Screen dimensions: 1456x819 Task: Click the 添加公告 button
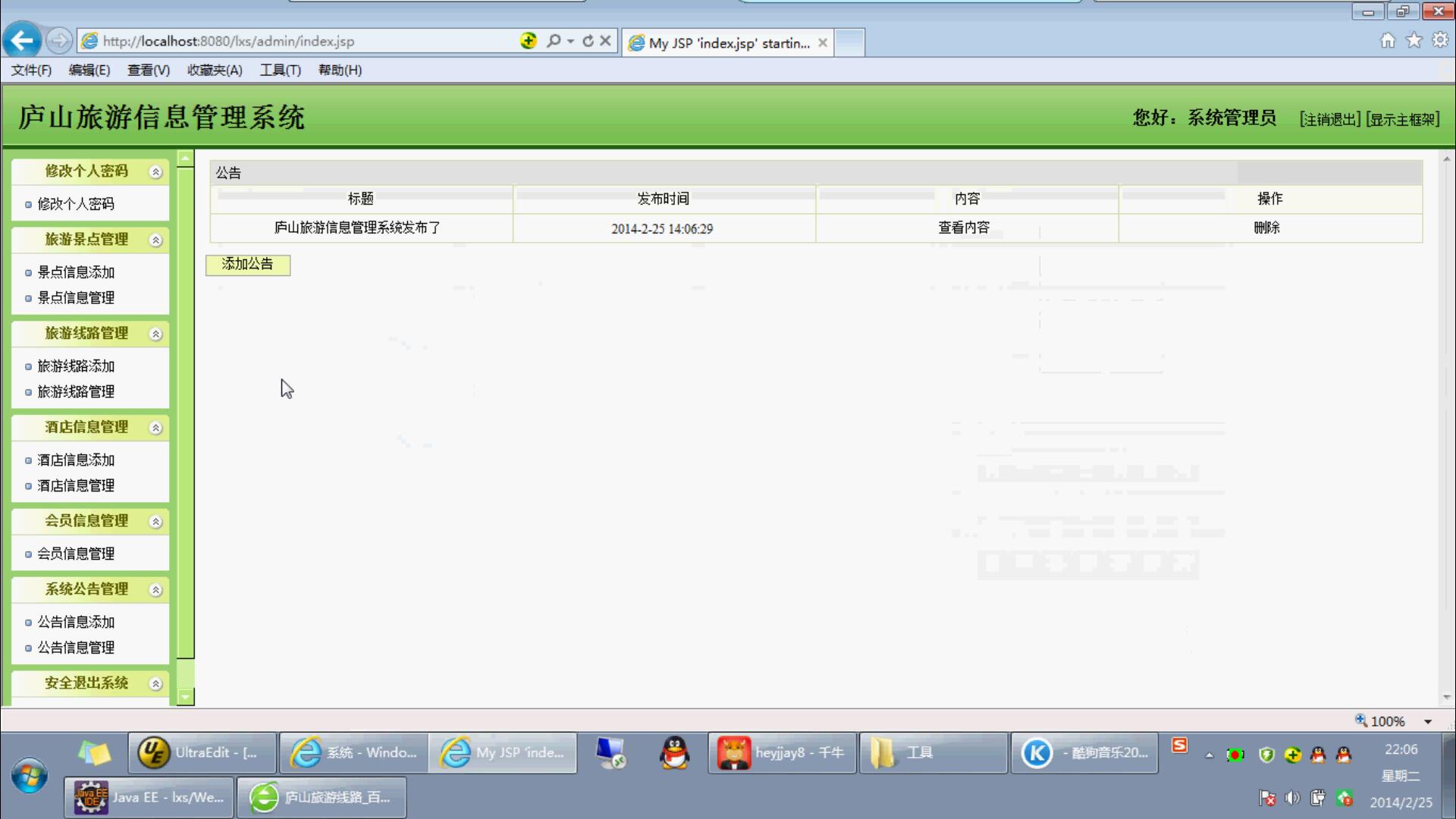248,265
